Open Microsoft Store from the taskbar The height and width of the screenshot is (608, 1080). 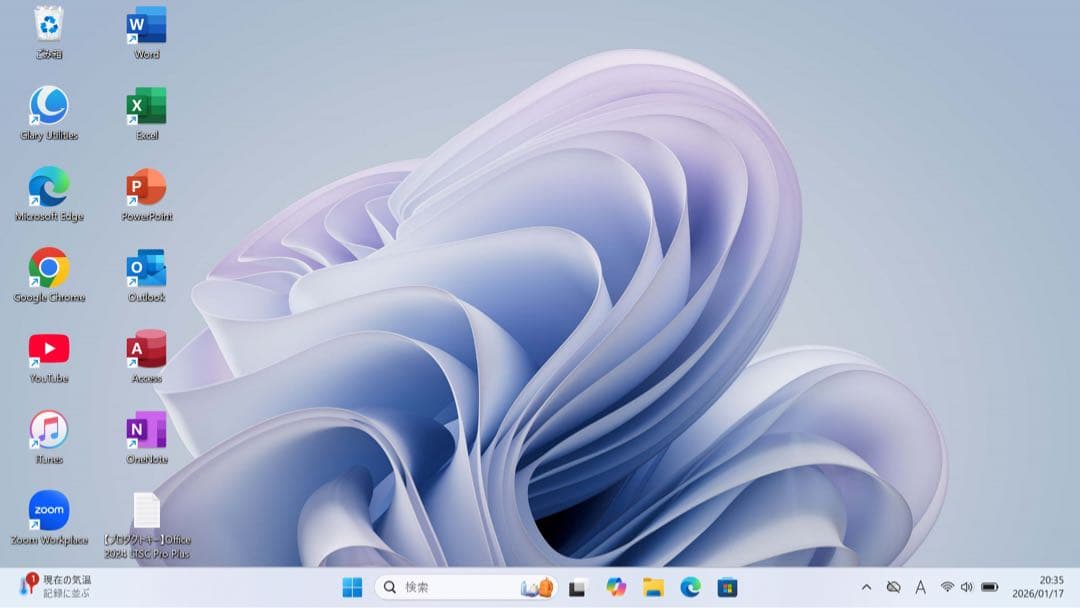[x=727, y=587]
